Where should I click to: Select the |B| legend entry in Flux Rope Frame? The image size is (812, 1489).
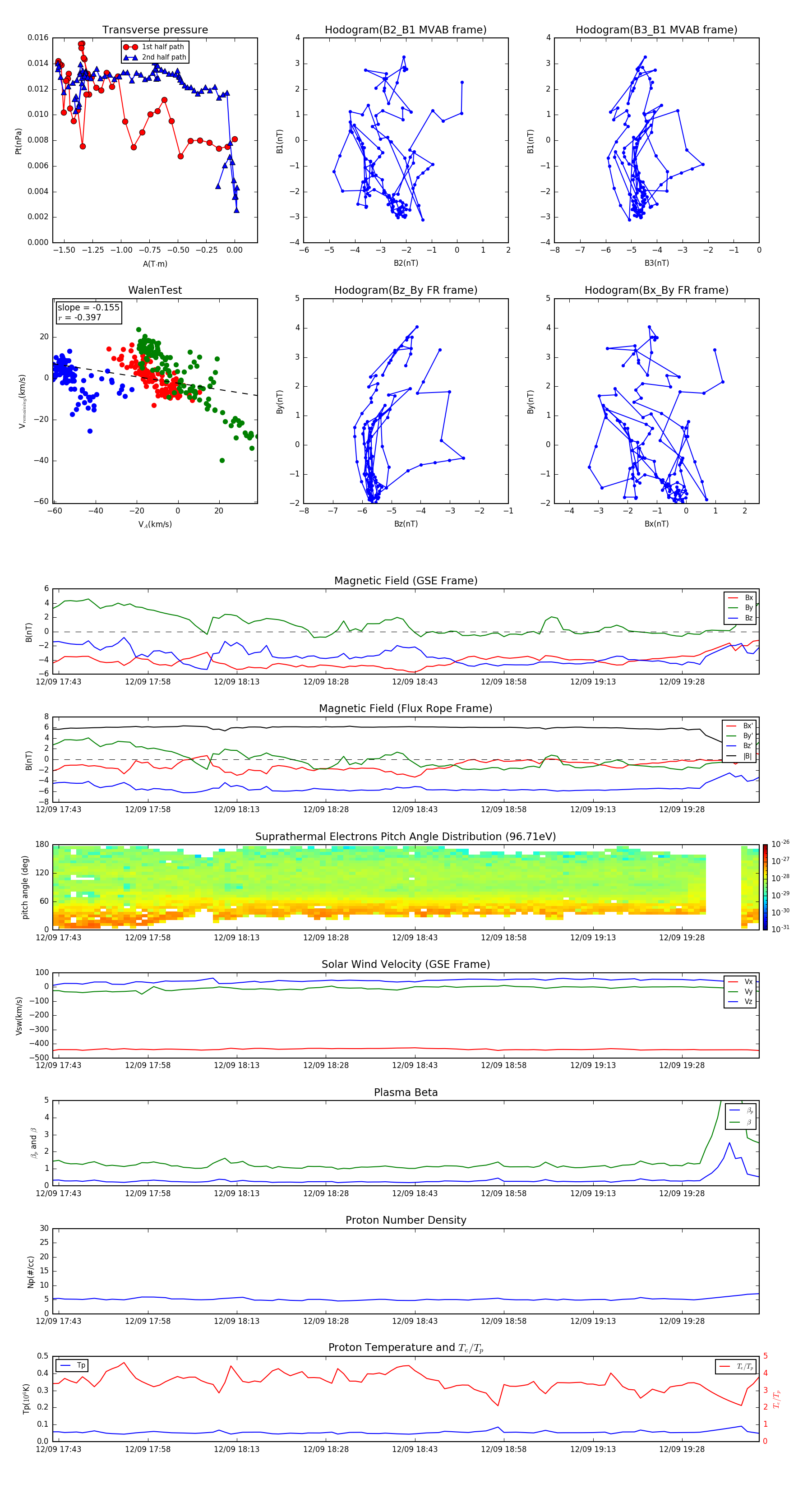740,757
